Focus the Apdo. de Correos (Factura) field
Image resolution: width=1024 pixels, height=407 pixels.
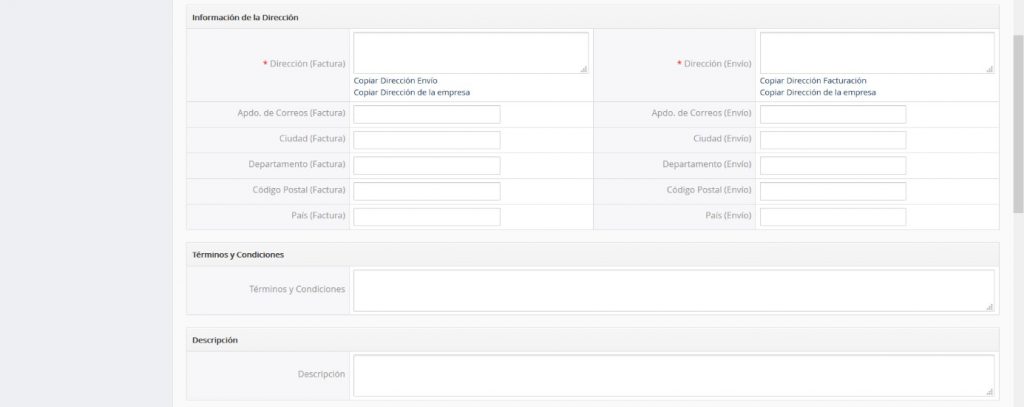click(x=426, y=114)
